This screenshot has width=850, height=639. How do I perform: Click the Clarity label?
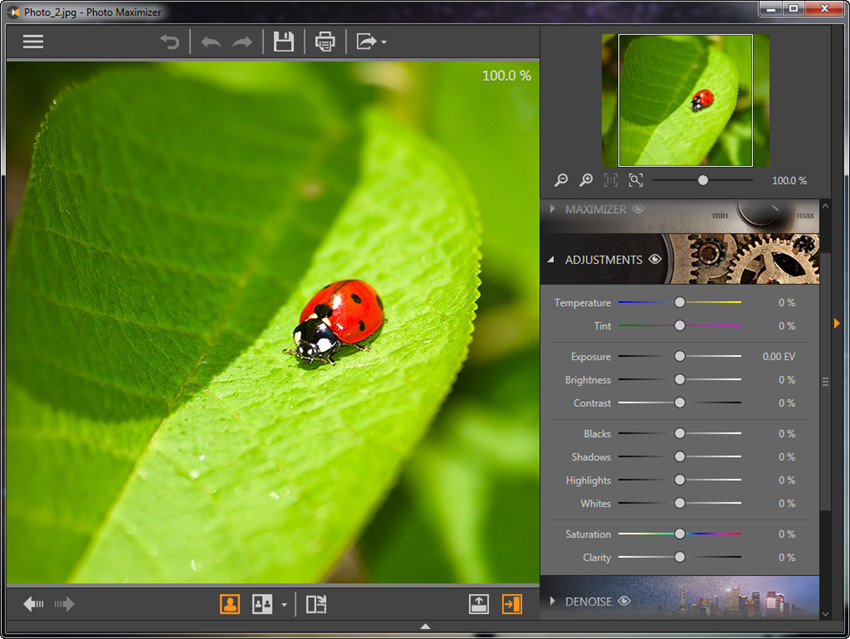tap(597, 557)
